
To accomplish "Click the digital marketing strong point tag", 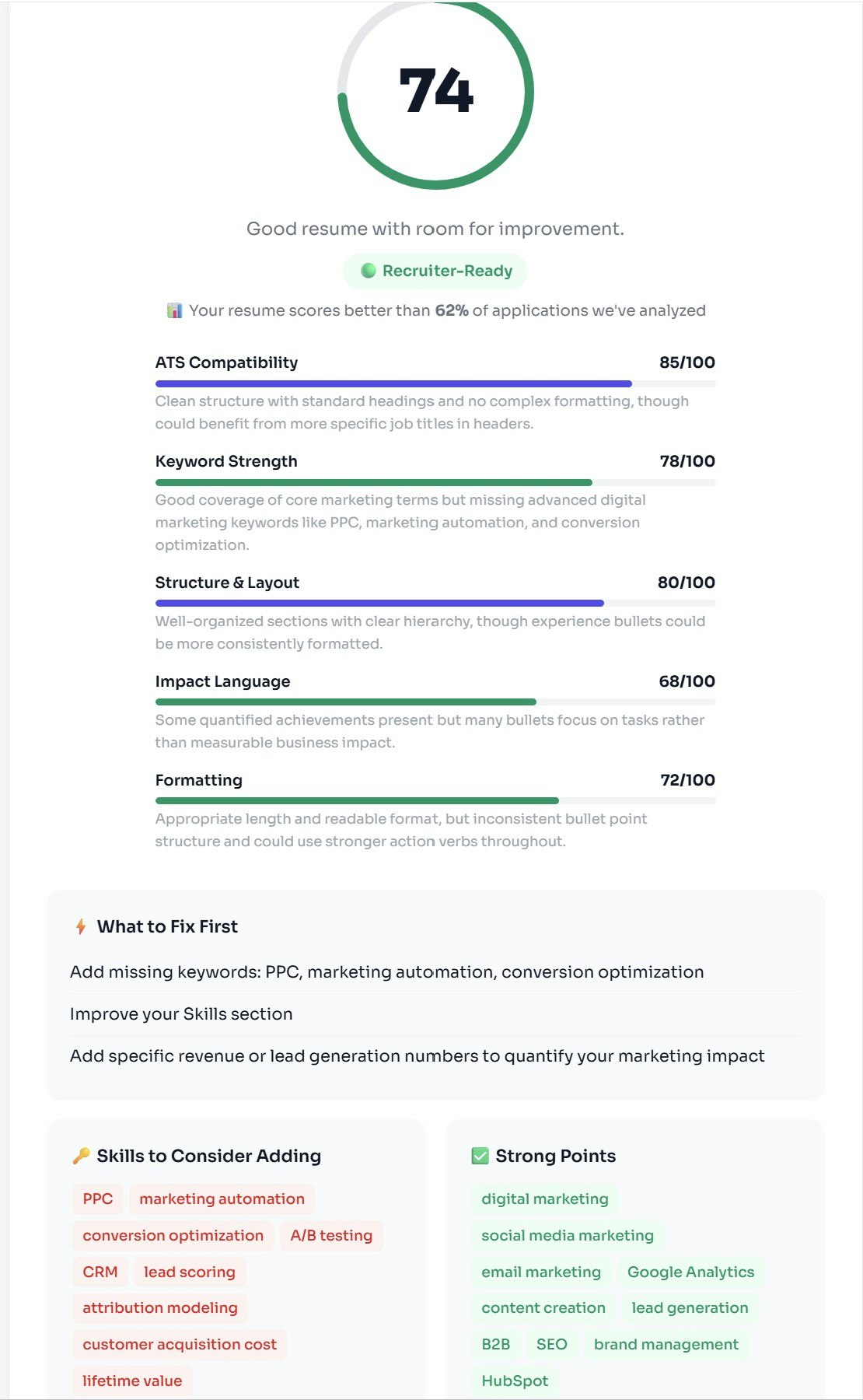I will click(543, 1199).
